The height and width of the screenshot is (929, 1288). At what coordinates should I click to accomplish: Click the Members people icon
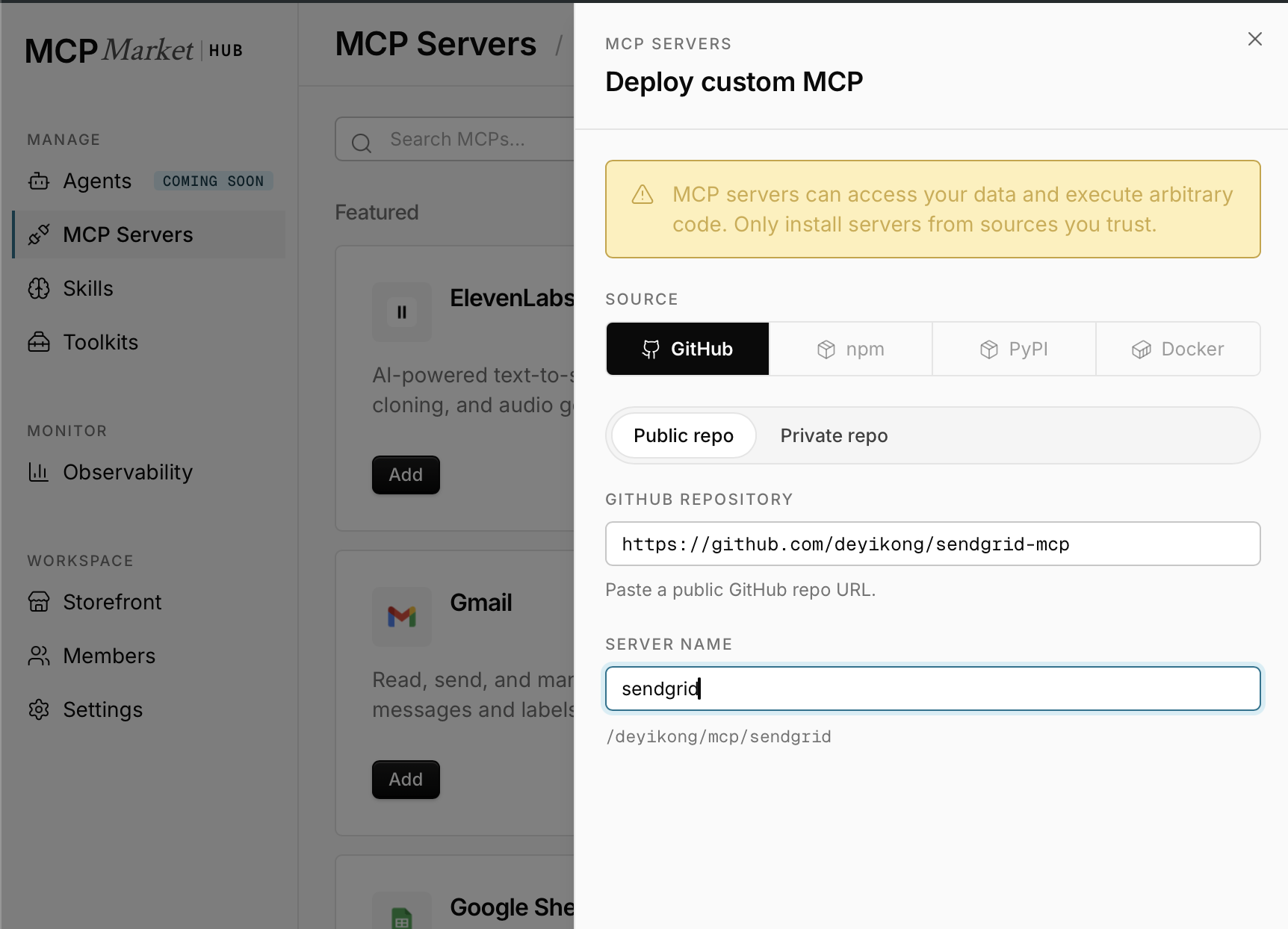(x=39, y=656)
